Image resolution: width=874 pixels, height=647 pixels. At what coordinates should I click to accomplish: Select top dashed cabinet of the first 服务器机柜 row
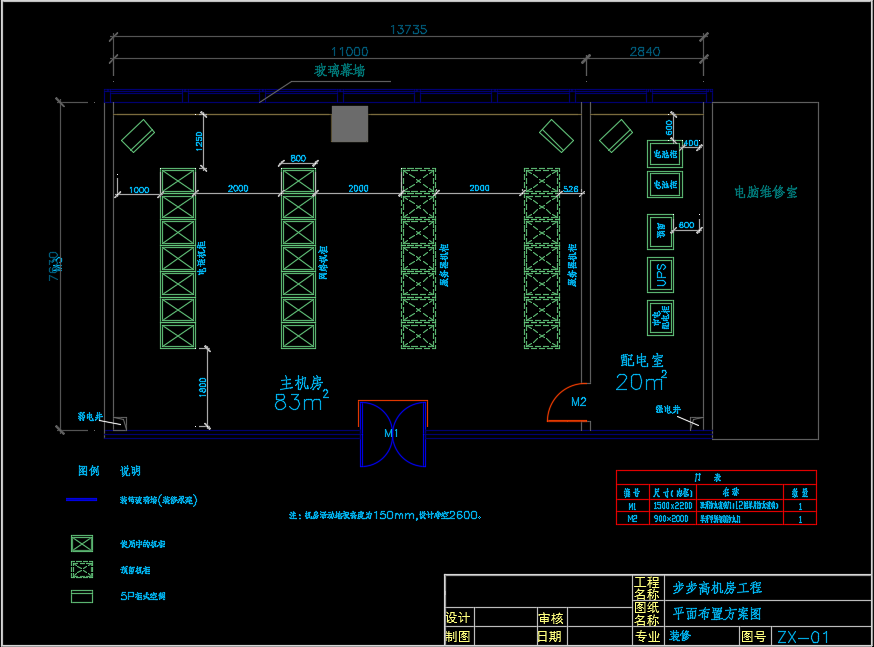[x=419, y=181]
